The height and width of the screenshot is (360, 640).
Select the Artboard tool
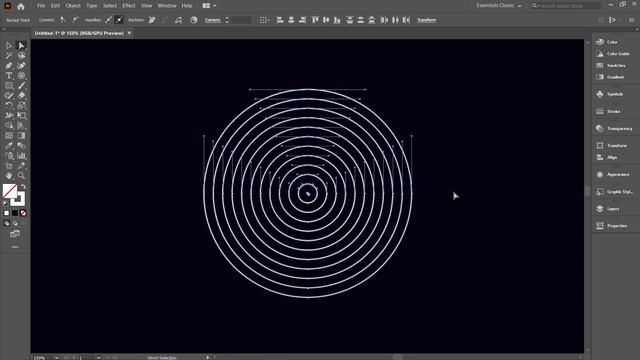click(x=9, y=166)
